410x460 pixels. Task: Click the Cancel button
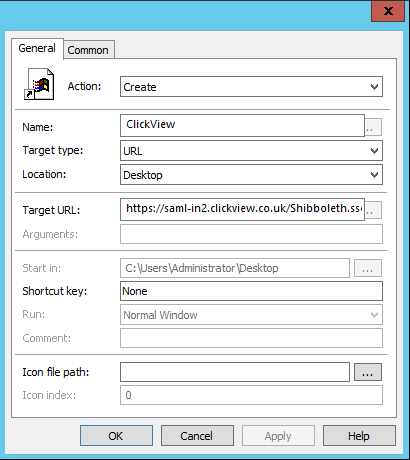(197, 435)
